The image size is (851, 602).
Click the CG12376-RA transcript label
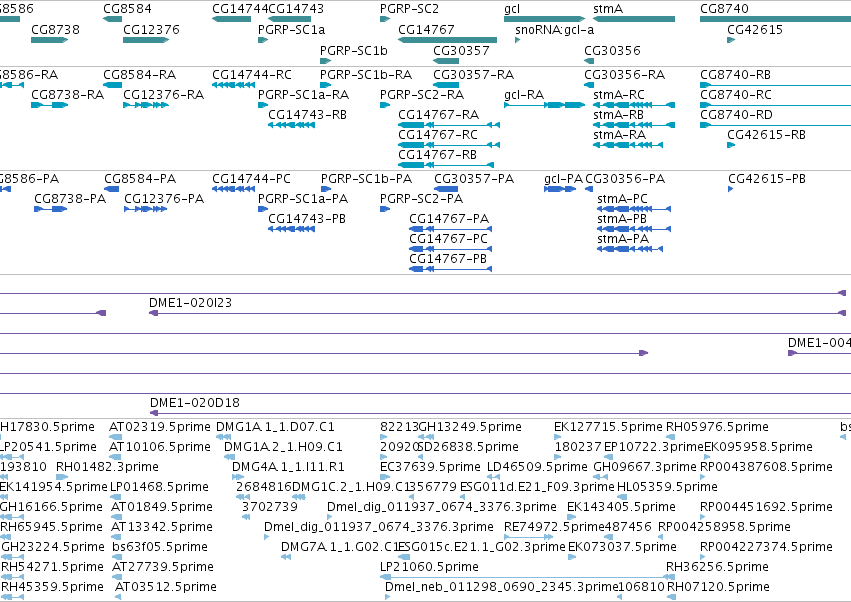click(163, 95)
